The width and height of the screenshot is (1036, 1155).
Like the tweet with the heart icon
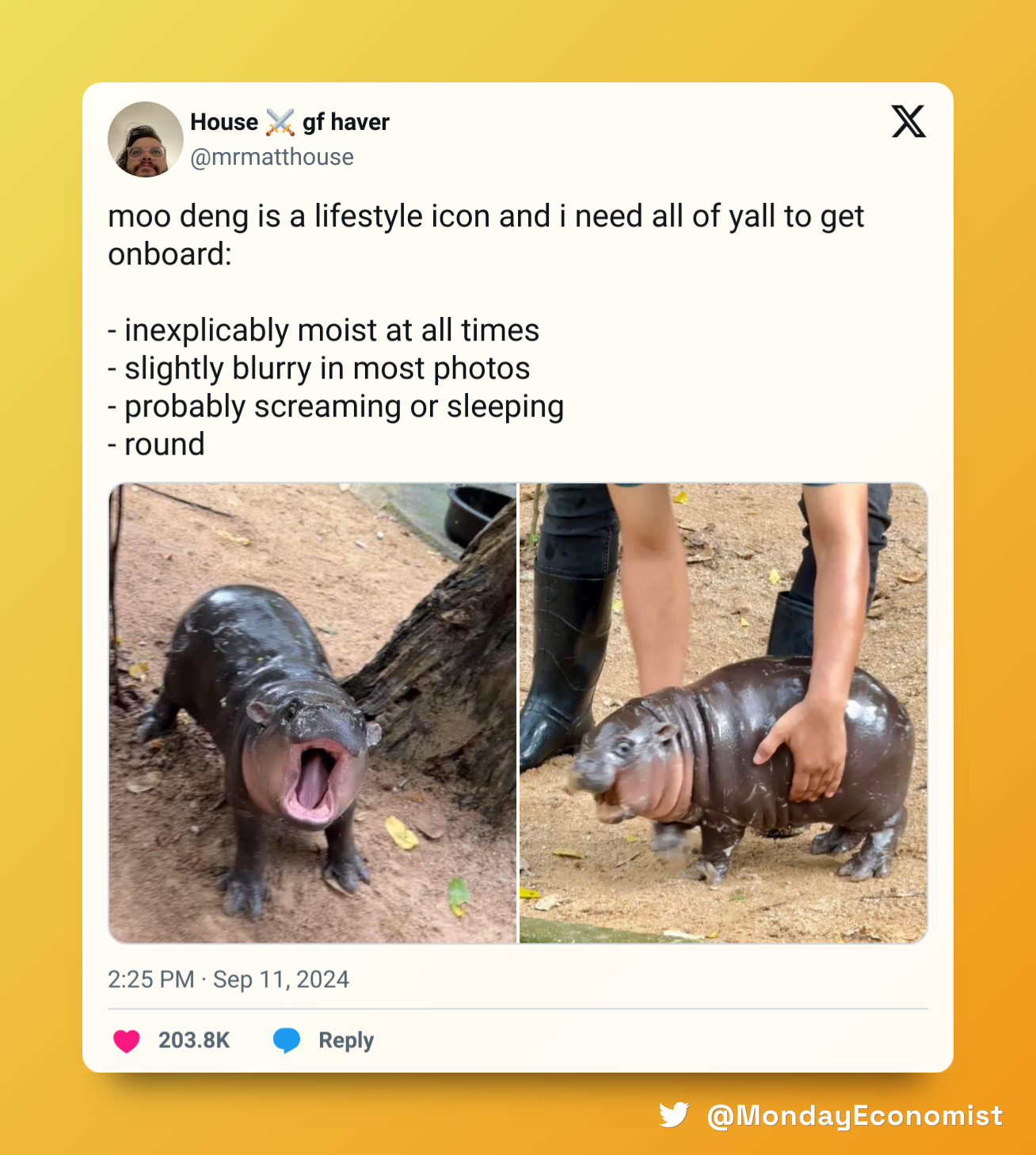127,1040
